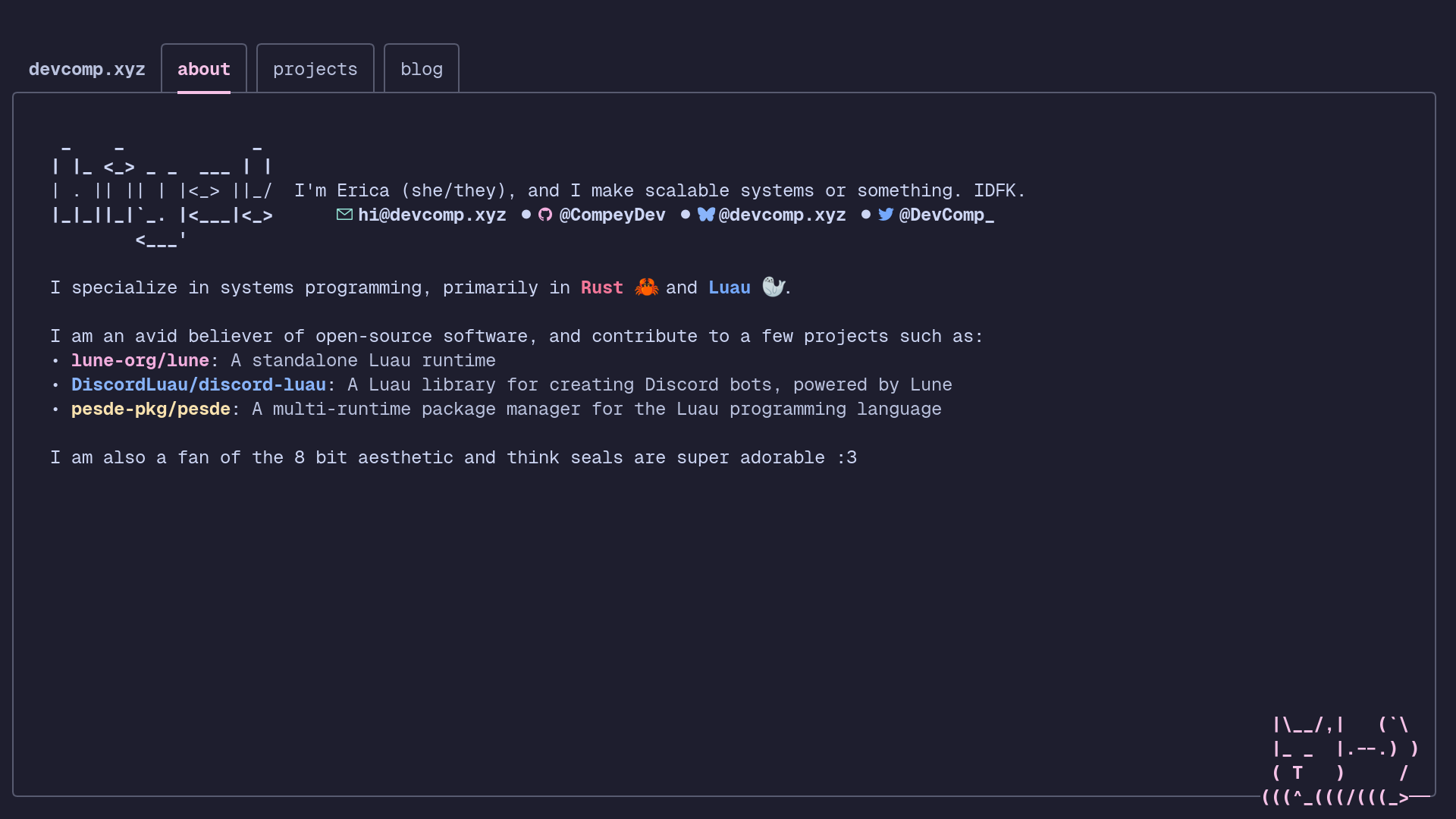This screenshot has width=1456, height=819.
Task: Switch to the projects tab
Action: [x=315, y=69]
